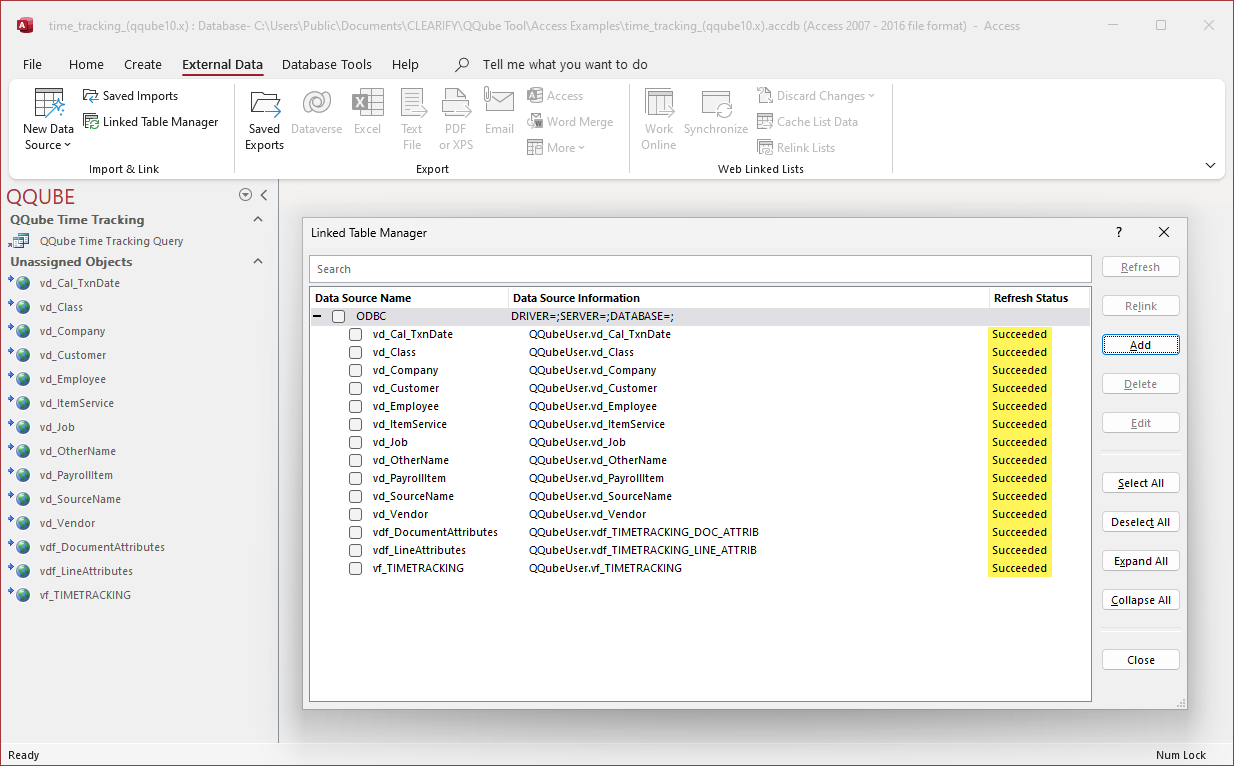Check the vf_TIMETRACKING checkbox in dialog

(355, 568)
